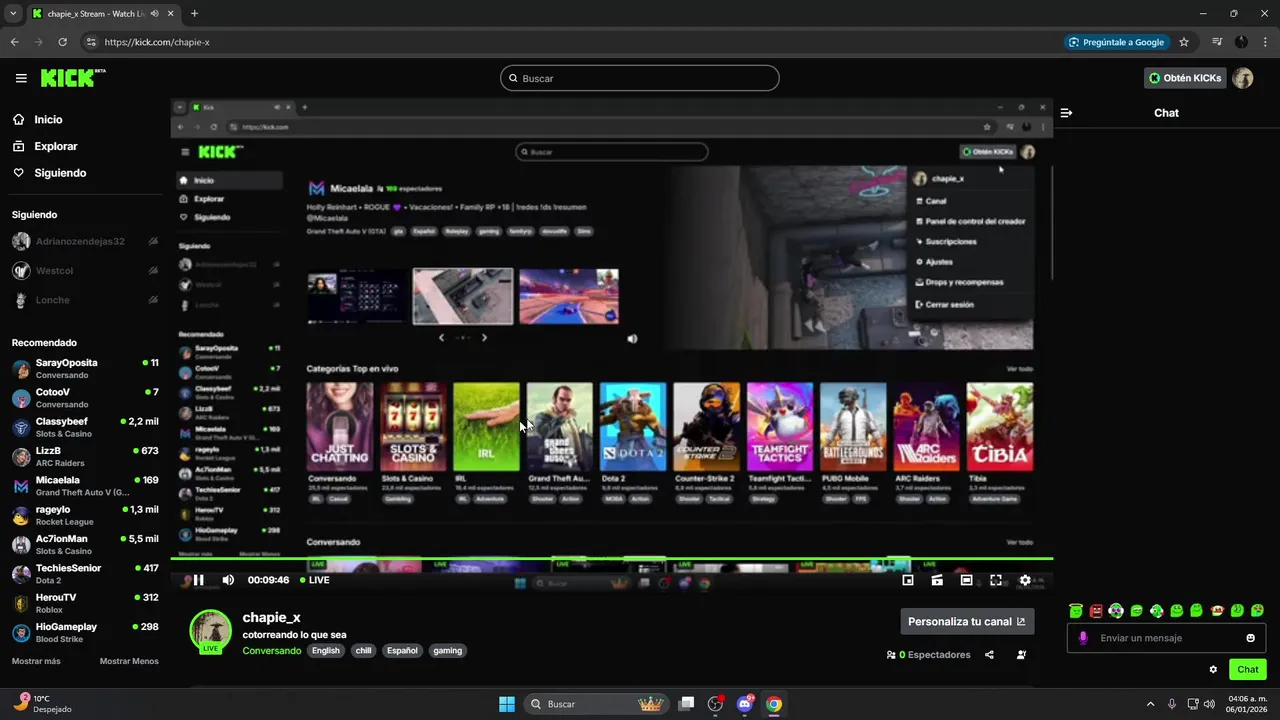This screenshot has width=1280, height=720.
Task: Open CotooV recommended channel
Action: [85, 398]
